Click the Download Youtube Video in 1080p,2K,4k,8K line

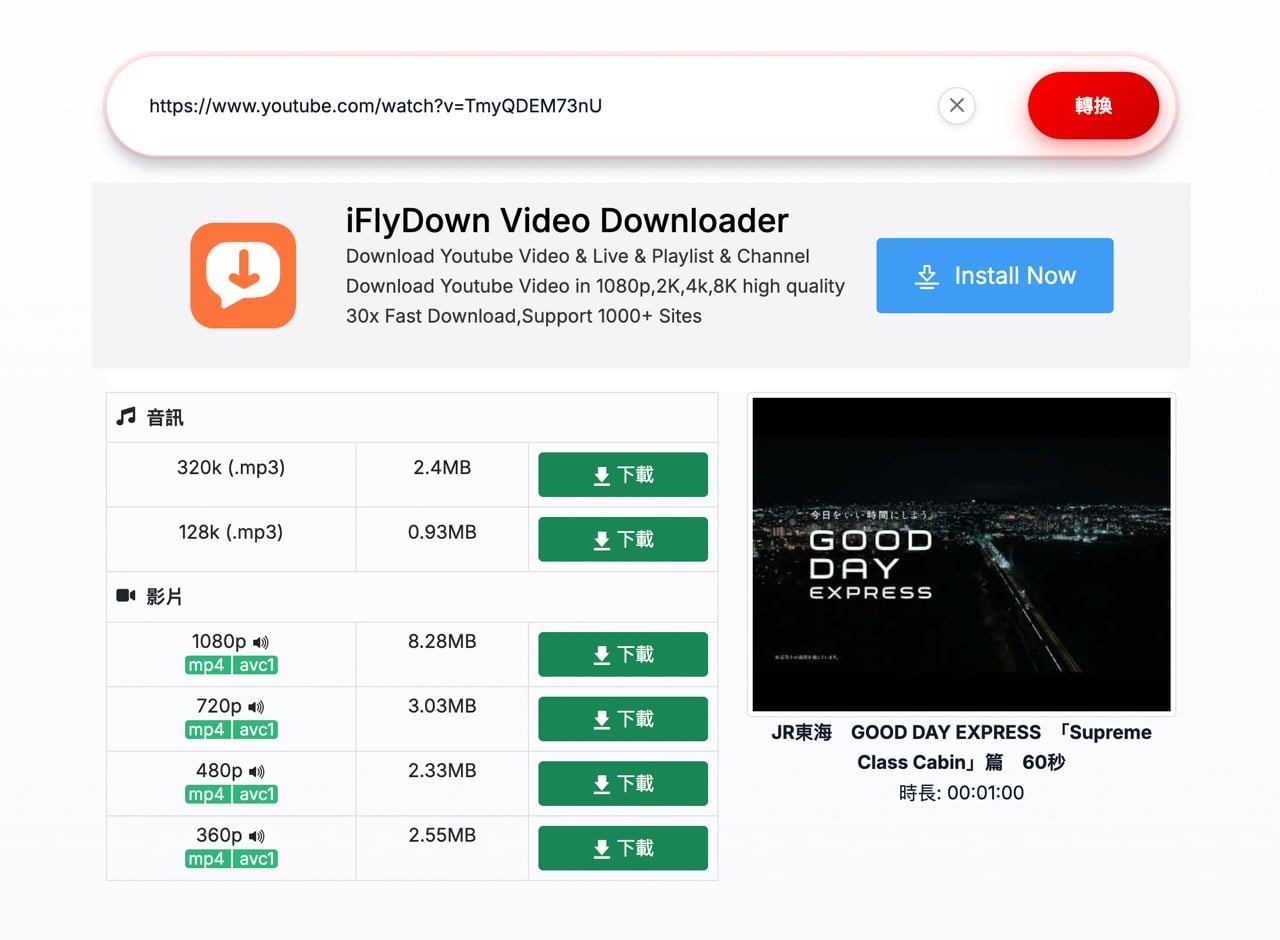[x=595, y=286]
